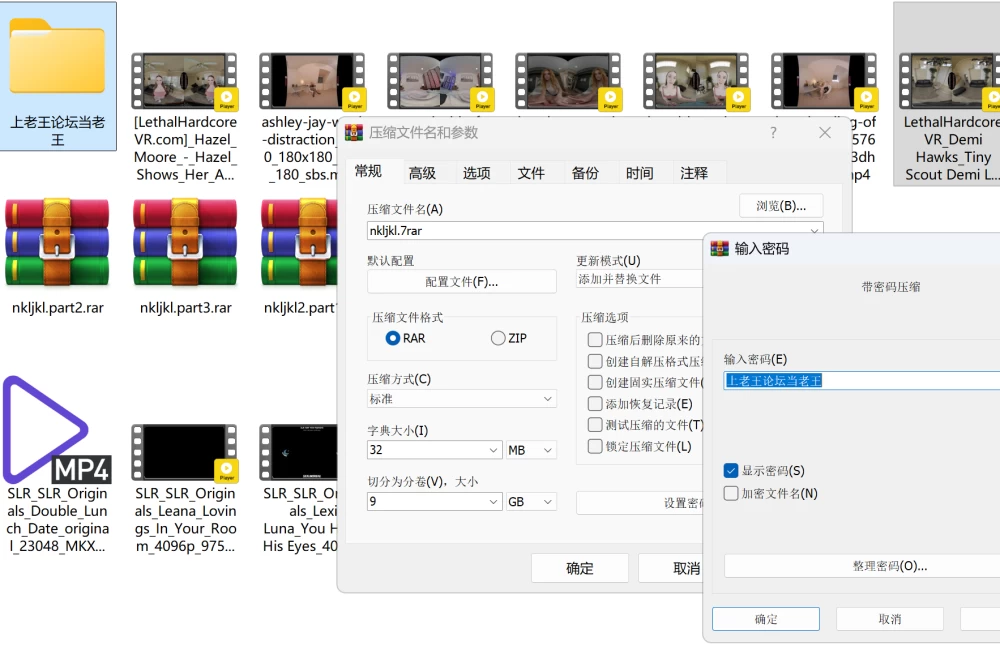
Task: Select the nkljkl2.part archive icon
Action: coord(299,243)
